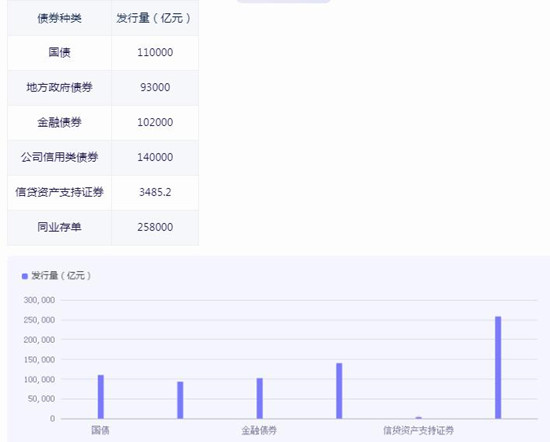The width and height of the screenshot is (550, 442).
Task: Click the 3485.2 value cell
Action: (155, 192)
